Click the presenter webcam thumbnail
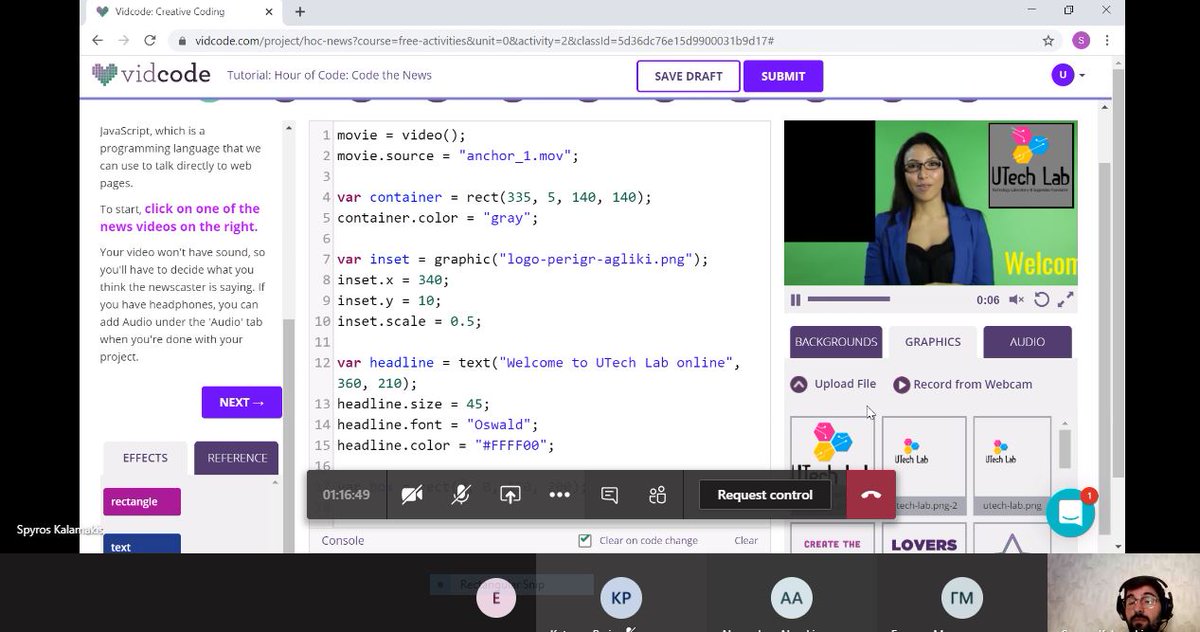Viewport: 1200px width, 632px height. 1123,593
